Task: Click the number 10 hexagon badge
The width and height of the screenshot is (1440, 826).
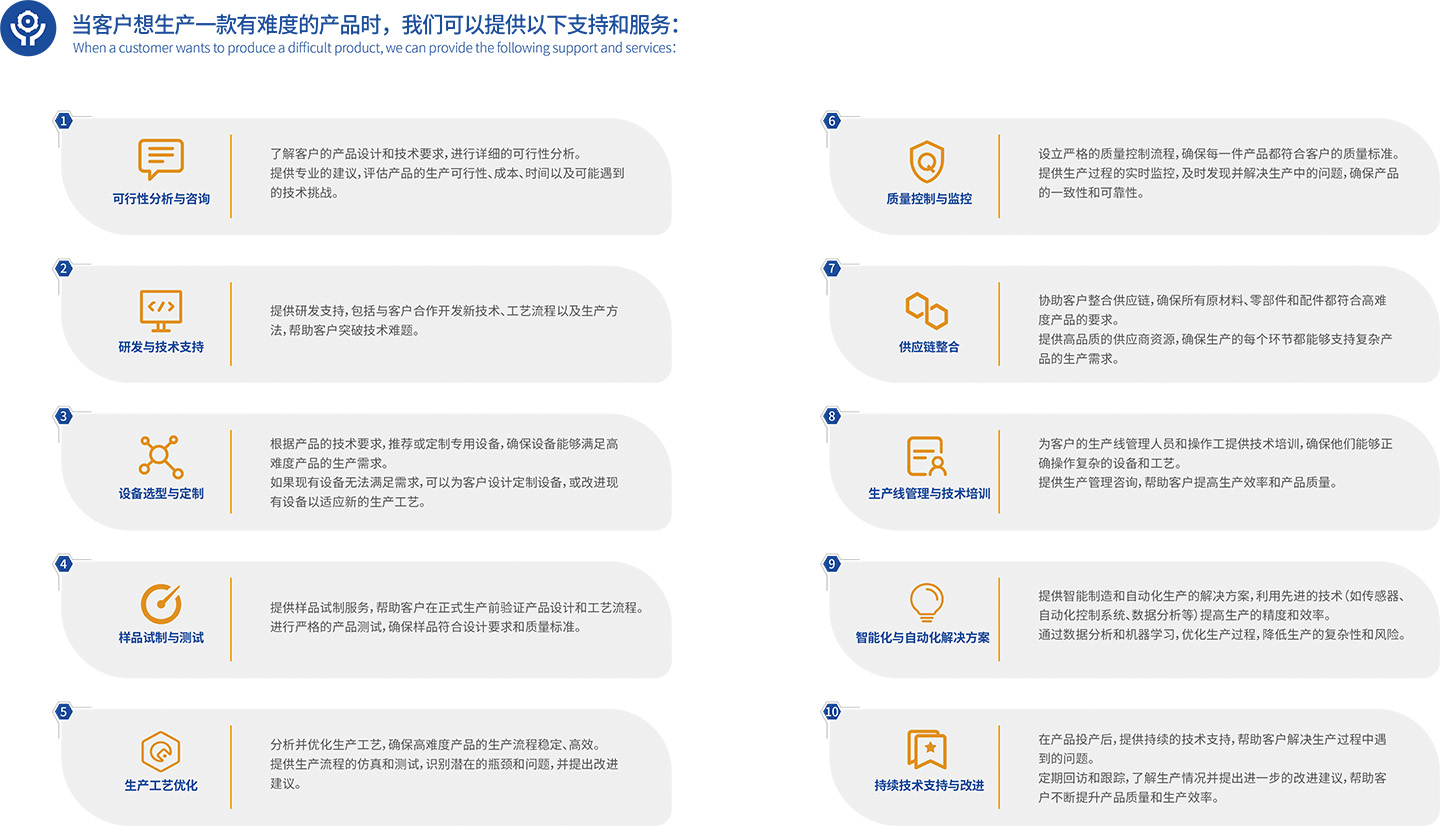Action: [831, 711]
